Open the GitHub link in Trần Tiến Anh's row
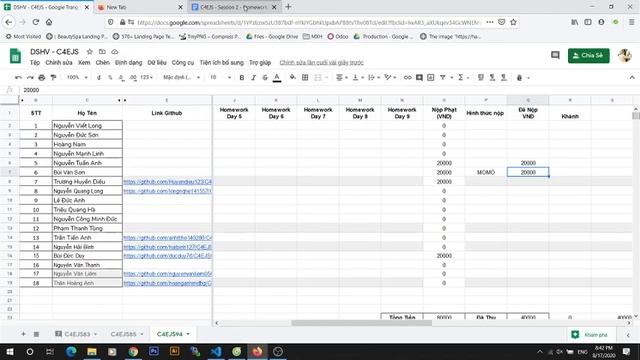Viewport: 640px width, 360px height. pos(167,238)
